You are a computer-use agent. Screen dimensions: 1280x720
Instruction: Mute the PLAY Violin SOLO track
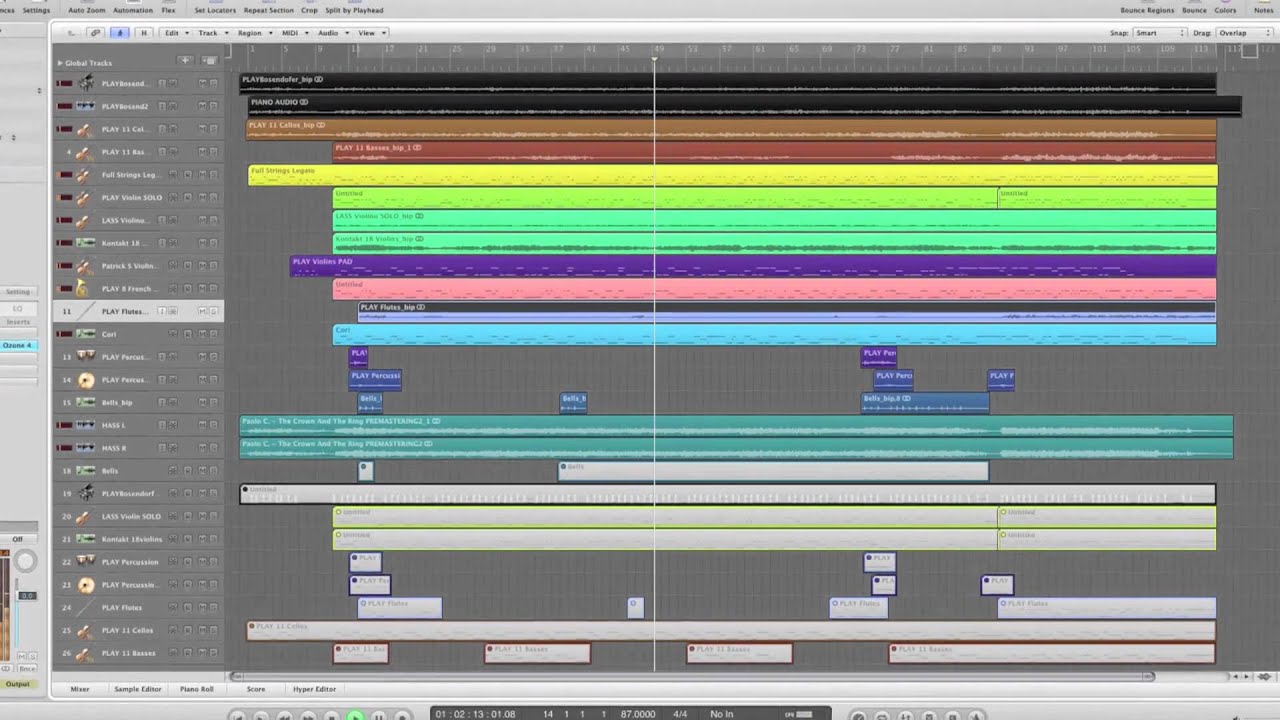click(202, 197)
